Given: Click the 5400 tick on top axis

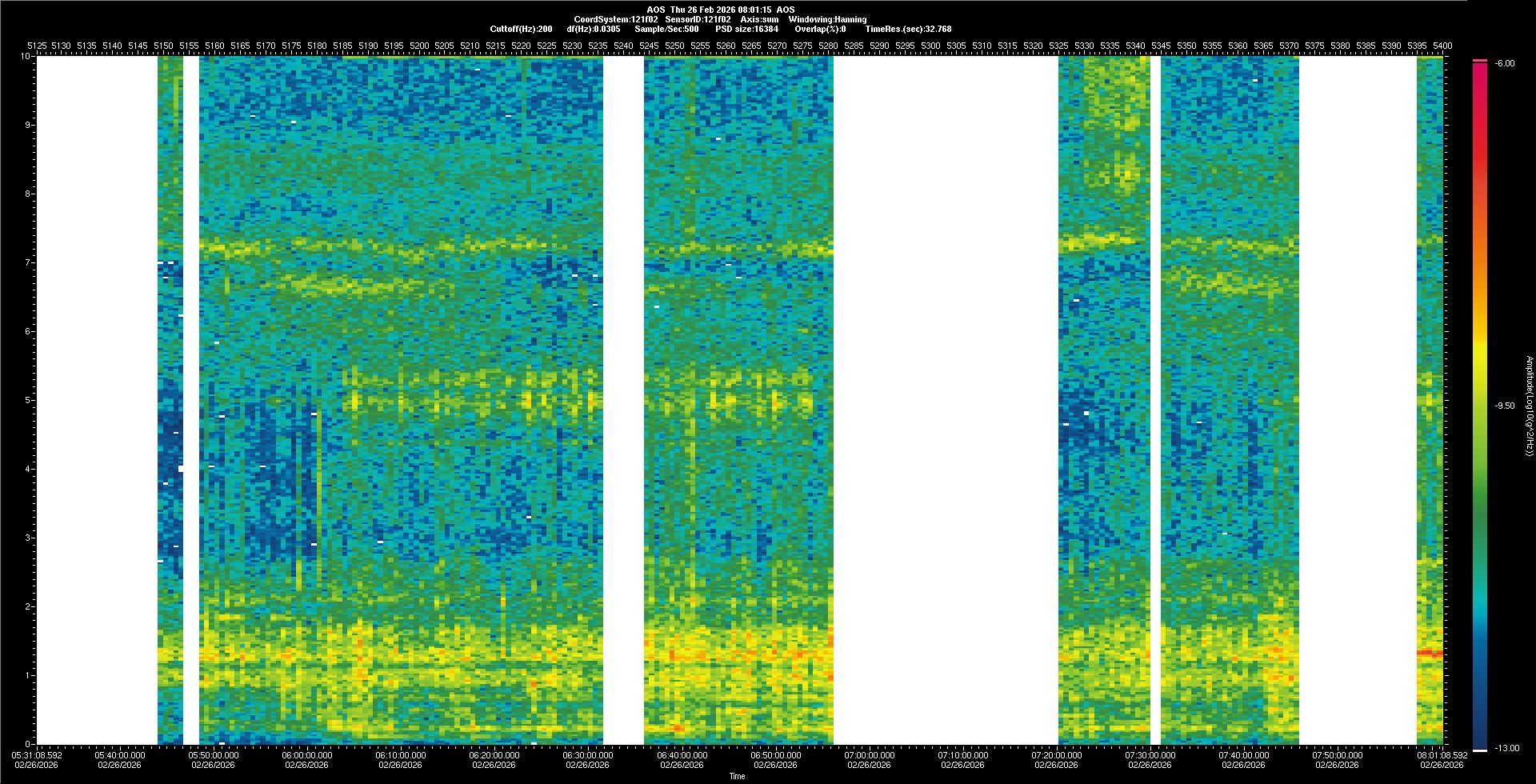Looking at the screenshot, I should (1442, 46).
